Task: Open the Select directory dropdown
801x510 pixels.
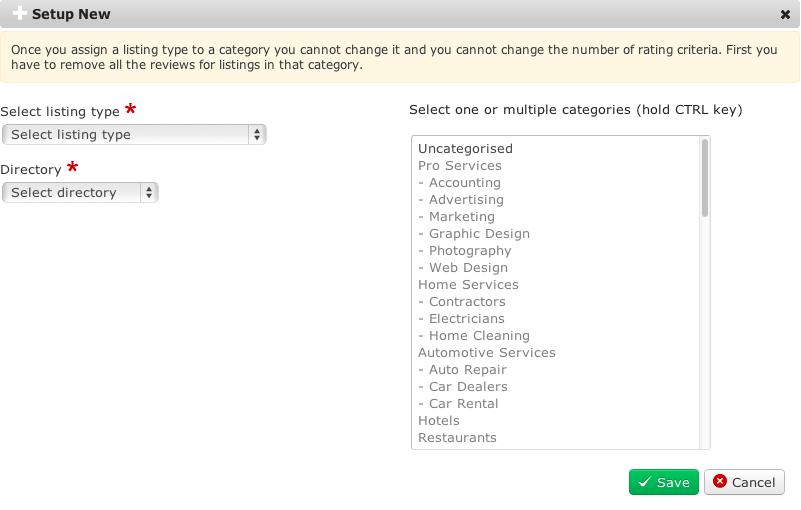Action: [80, 192]
